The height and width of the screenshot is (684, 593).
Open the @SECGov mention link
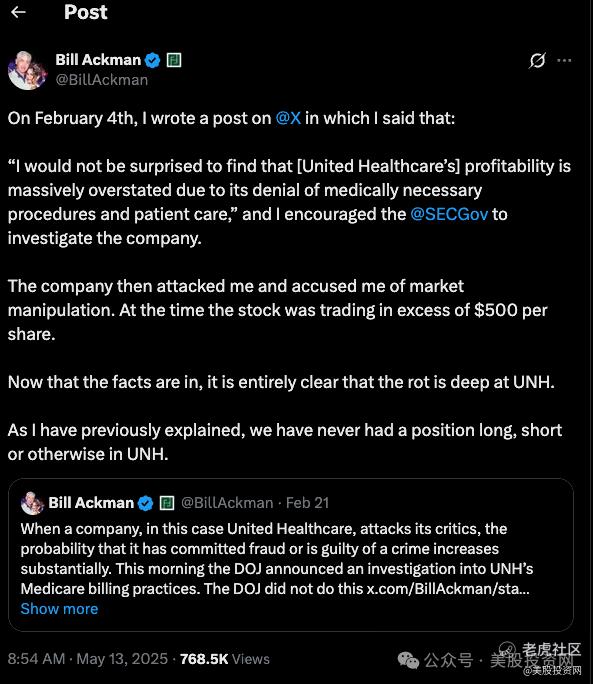point(449,214)
